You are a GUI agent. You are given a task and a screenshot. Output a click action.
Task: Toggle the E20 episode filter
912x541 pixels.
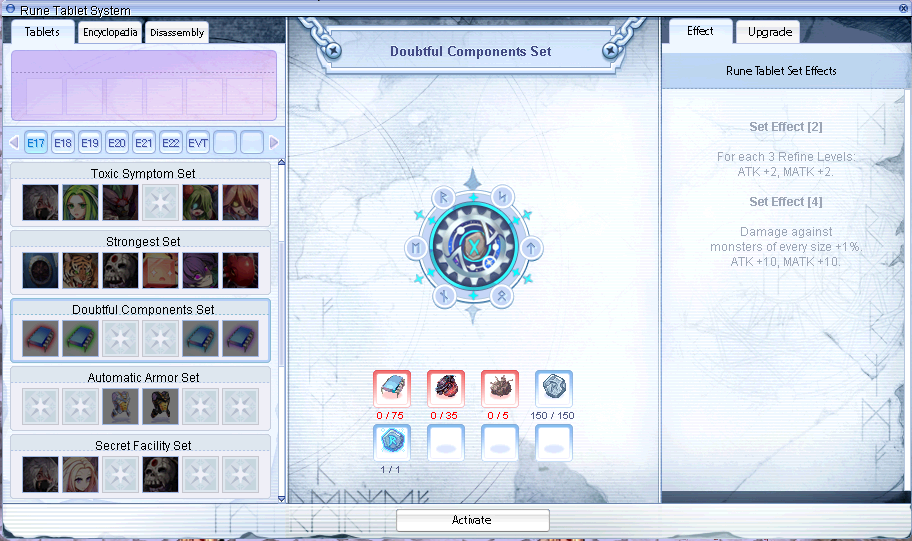[117, 143]
